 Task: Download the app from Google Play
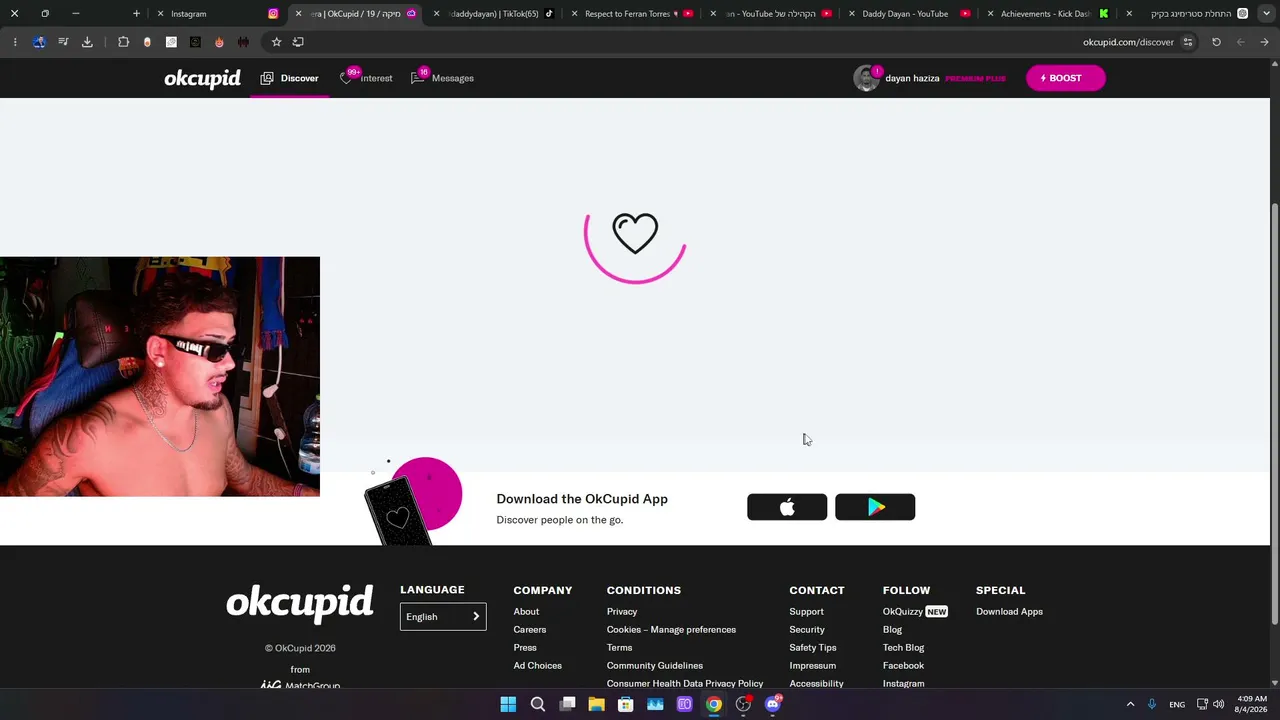tap(875, 507)
